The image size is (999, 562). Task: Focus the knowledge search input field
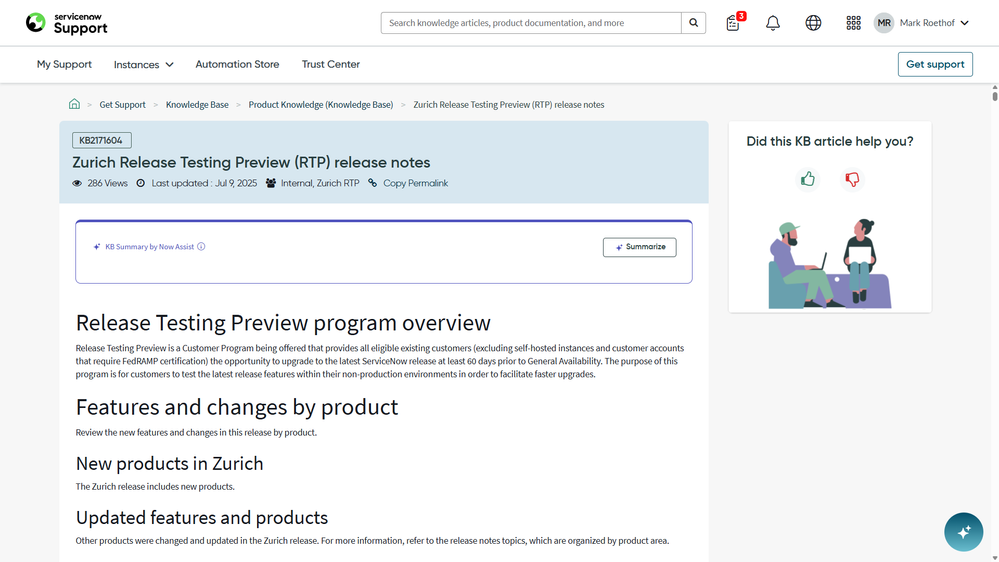[531, 23]
